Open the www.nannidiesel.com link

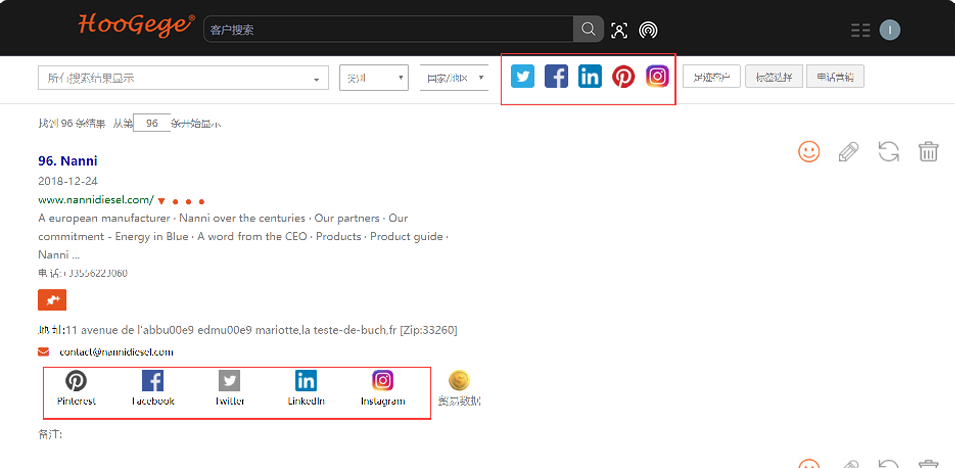pos(96,199)
